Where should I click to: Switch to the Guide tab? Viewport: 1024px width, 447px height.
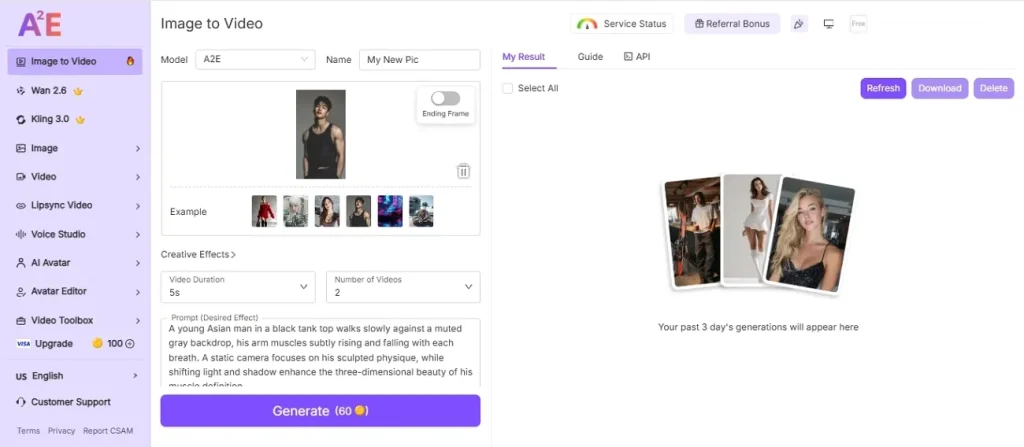pyautogui.click(x=590, y=57)
